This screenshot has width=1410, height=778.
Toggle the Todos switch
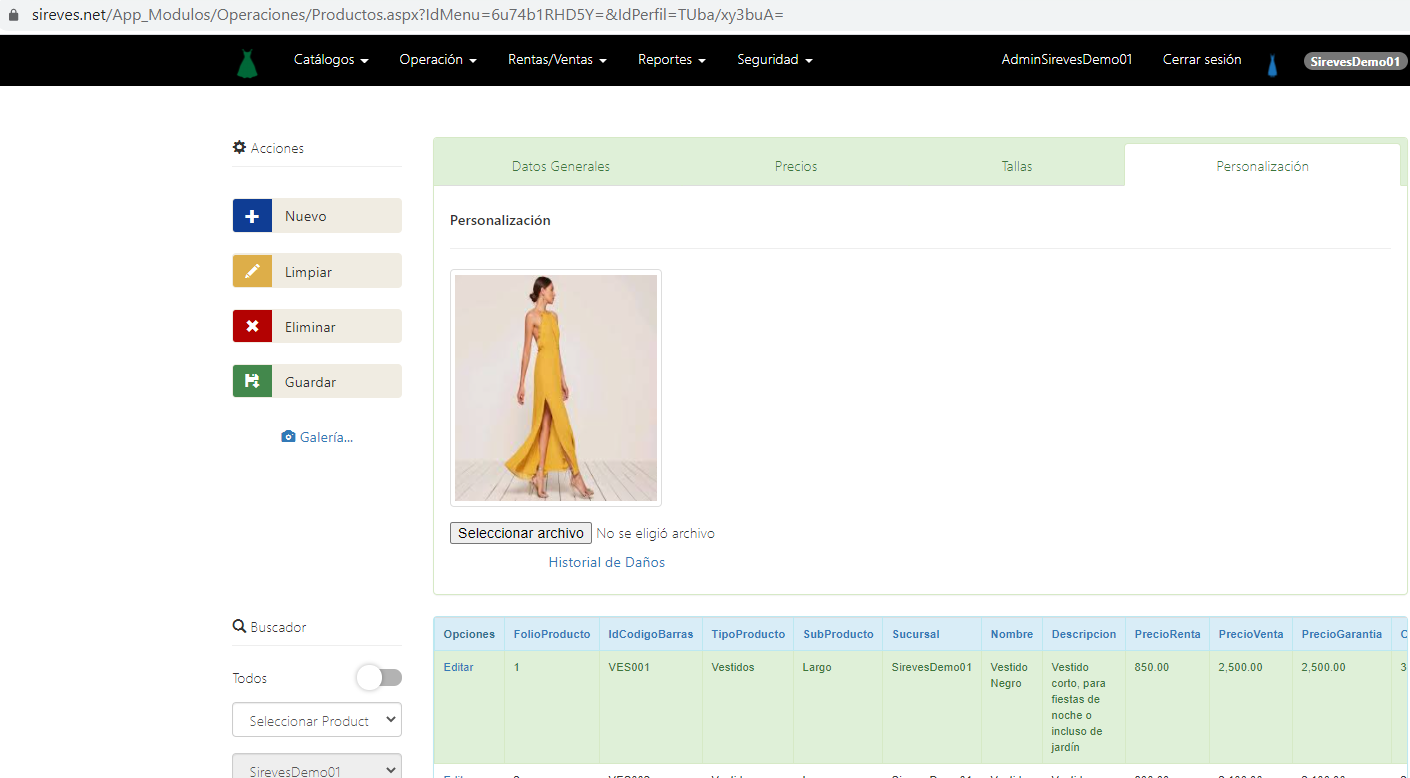coord(379,678)
